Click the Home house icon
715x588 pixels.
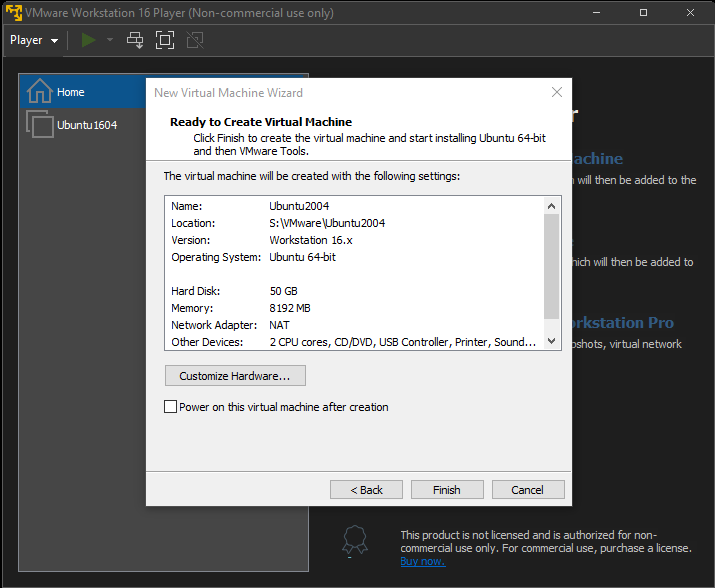39,91
